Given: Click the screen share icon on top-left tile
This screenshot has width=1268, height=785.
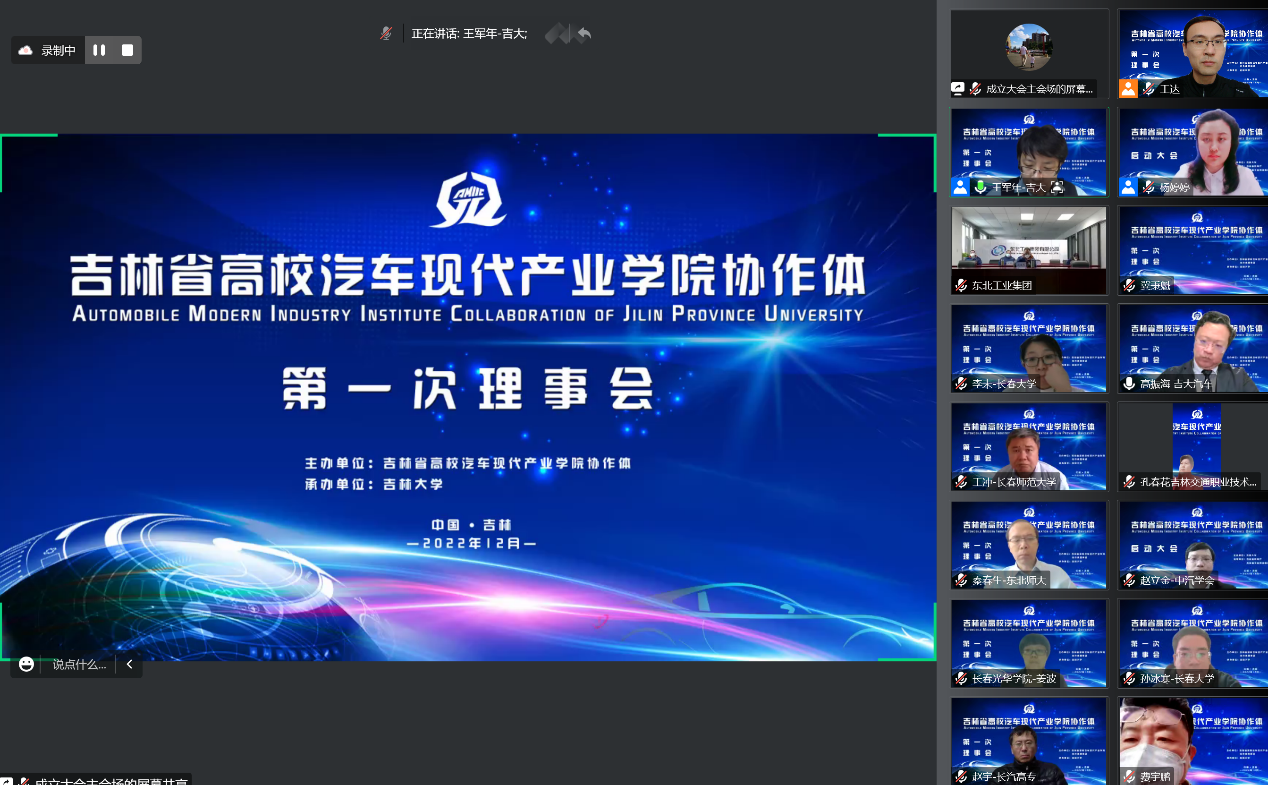Looking at the screenshot, I should (x=958, y=89).
